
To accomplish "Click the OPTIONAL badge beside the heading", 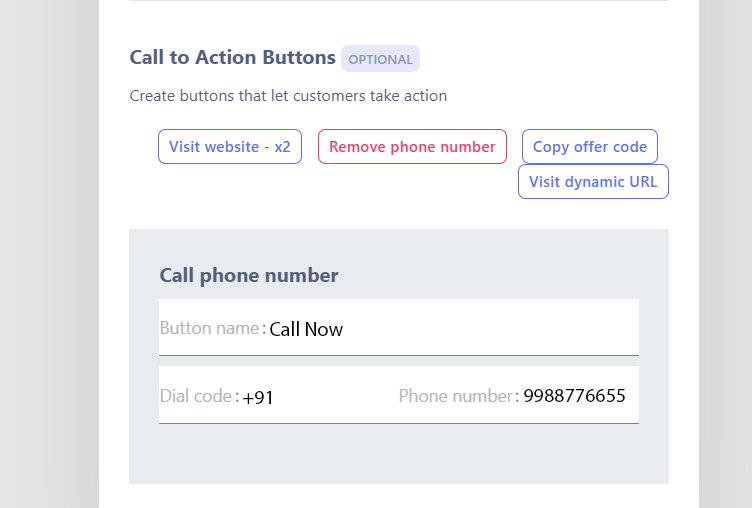I will [x=380, y=59].
